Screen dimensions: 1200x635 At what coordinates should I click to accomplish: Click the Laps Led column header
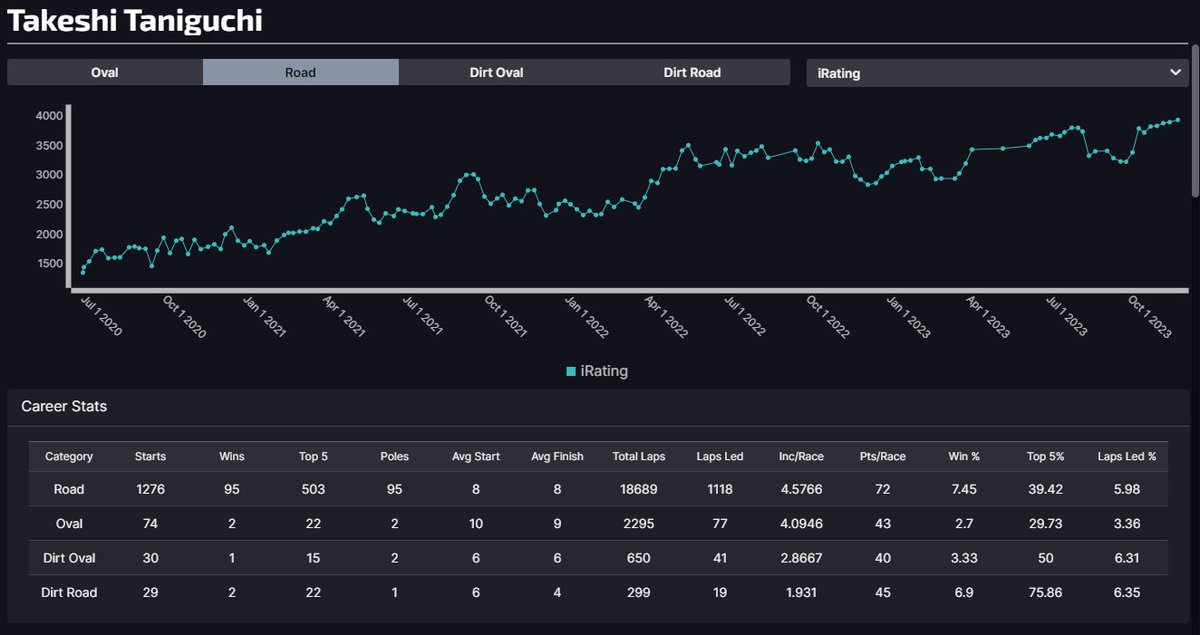[x=720, y=456]
